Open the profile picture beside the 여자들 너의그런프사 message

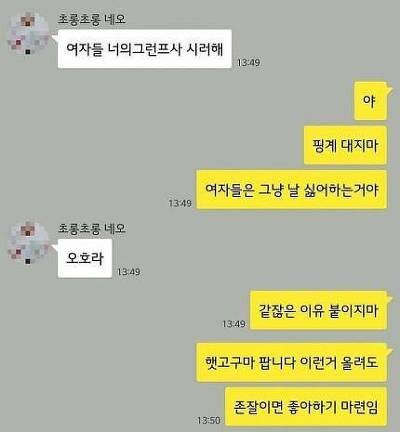pos(29,33)
